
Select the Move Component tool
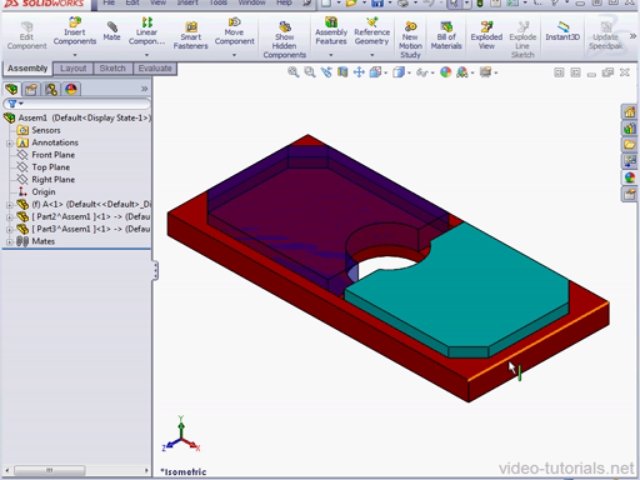[234, 31]
